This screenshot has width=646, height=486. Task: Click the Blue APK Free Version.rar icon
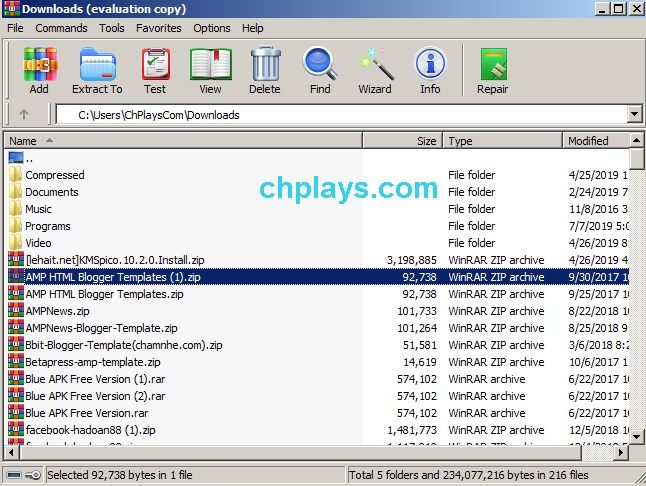(16, 413)
